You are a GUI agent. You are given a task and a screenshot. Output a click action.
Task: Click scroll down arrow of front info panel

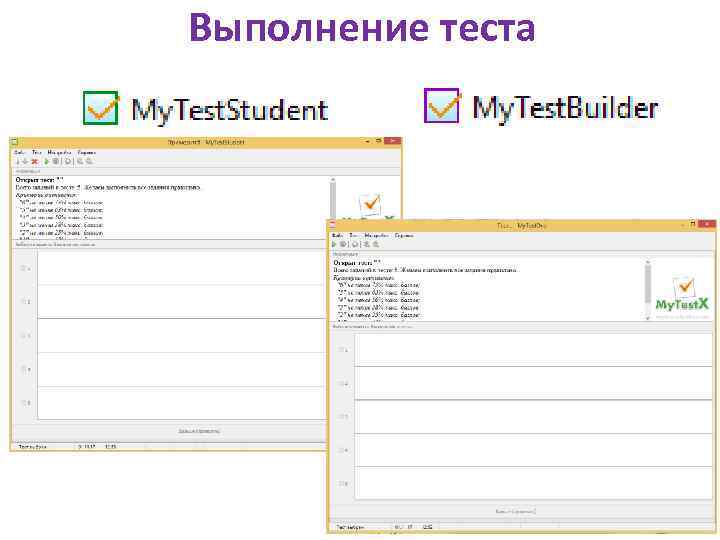click(648, 318)
